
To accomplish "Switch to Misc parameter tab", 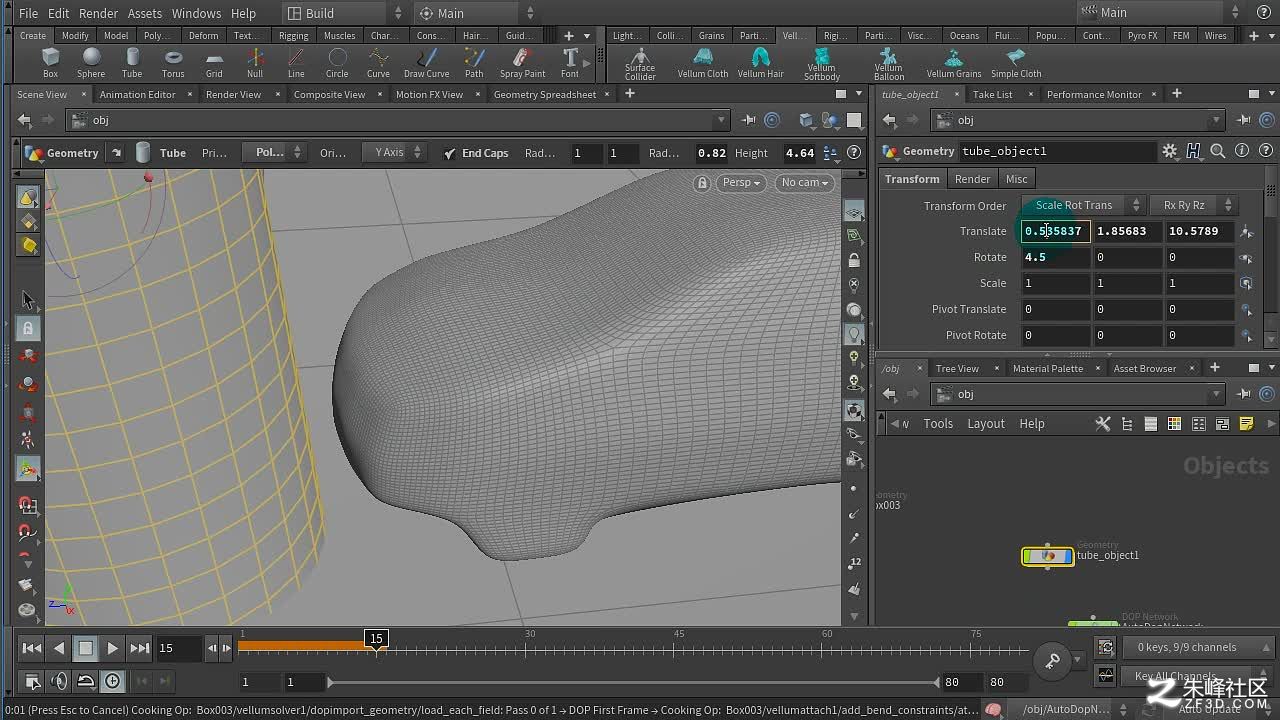I will [x=1017, y=179].
